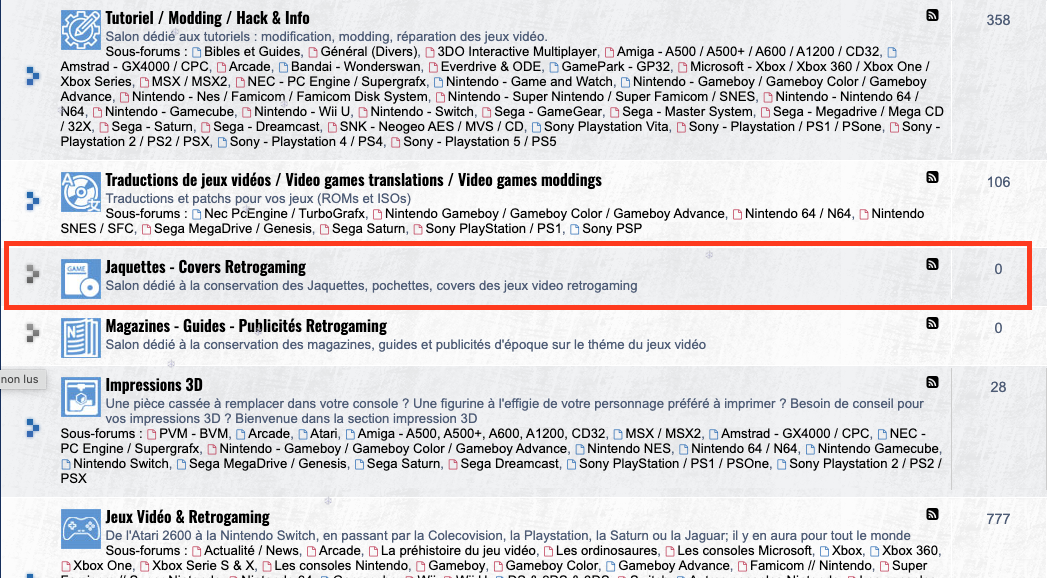This screenshot has height=578, width=1047.
Task: Click the subforum icon before Actualité / News
Action: pyautogui.click(x=196, y=551)
